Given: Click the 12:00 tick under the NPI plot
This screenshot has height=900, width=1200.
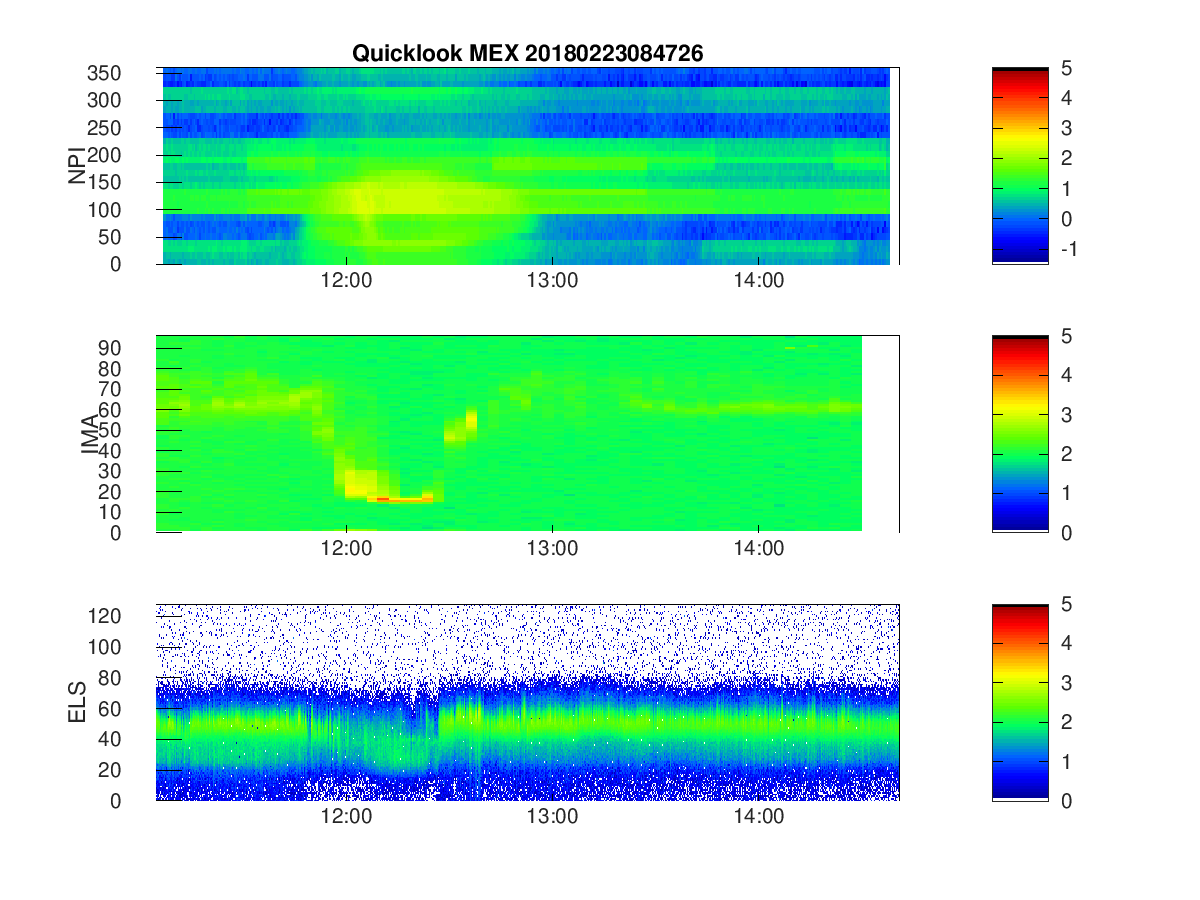Looking at the screenshot, I should coord(346,281).
